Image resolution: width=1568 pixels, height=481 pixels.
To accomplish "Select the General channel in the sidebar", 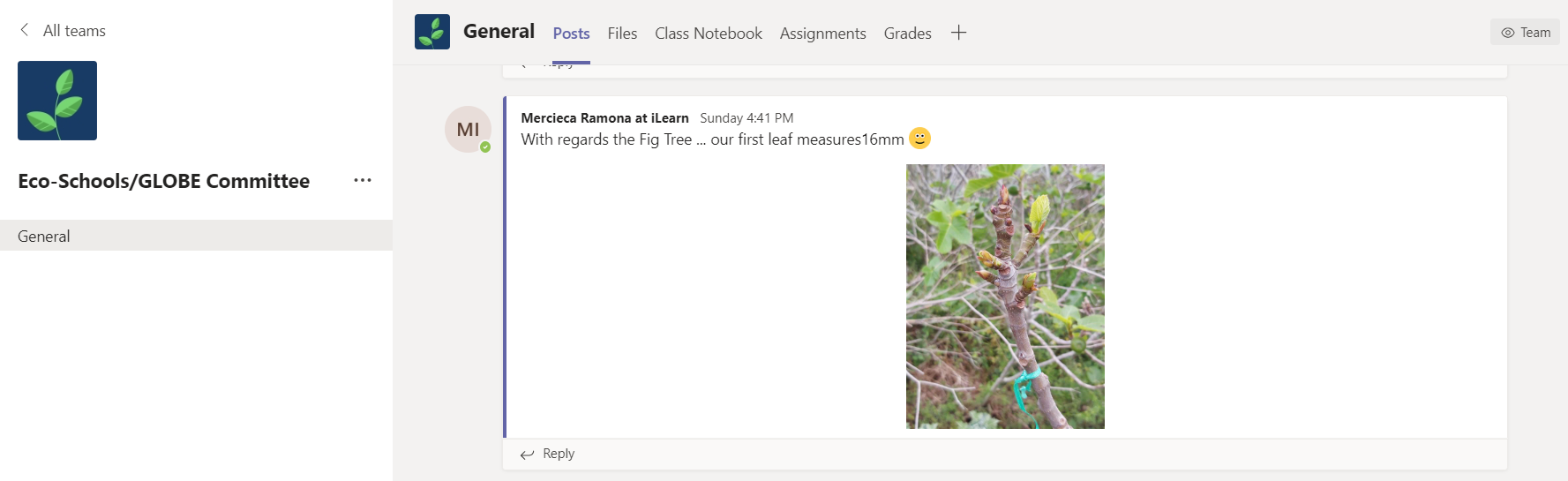I will [x=44, y=236].
